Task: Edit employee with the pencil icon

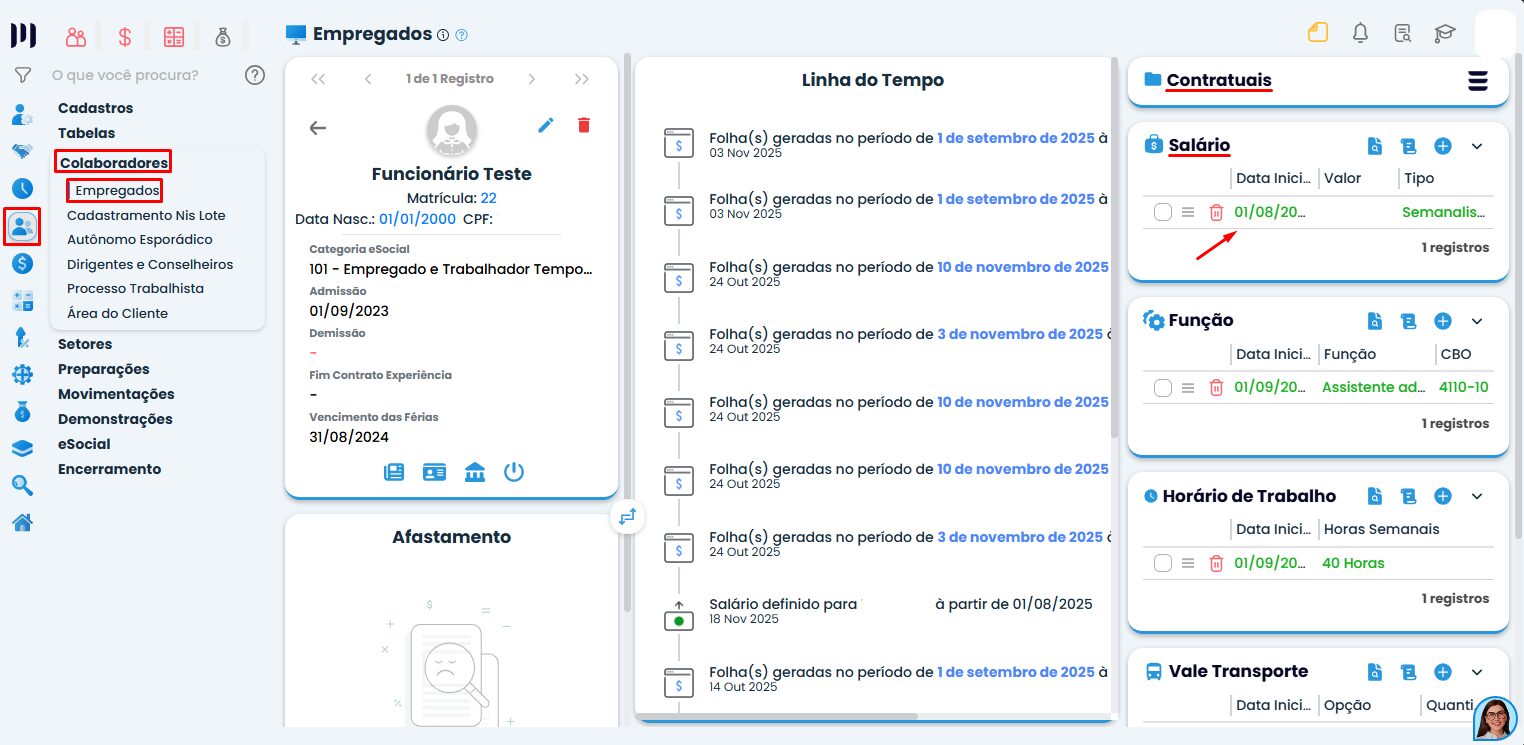Action: coord(545,125)
